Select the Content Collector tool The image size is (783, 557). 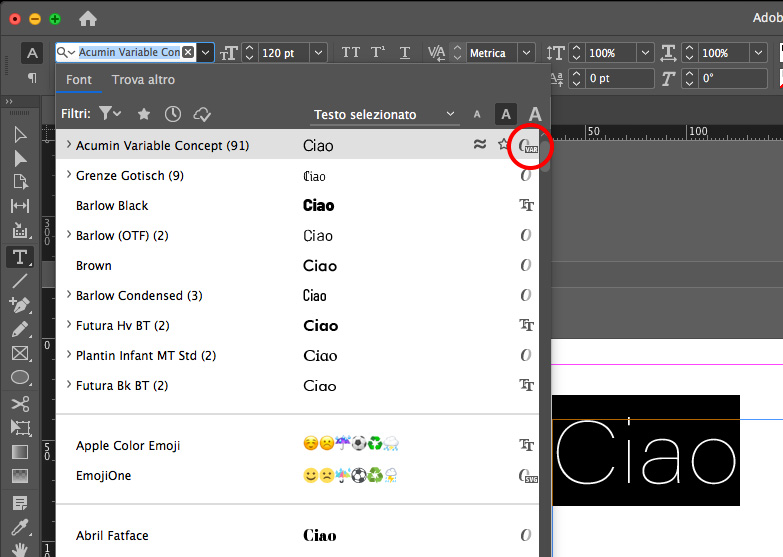pyautogui.click(x=20, y=230)
